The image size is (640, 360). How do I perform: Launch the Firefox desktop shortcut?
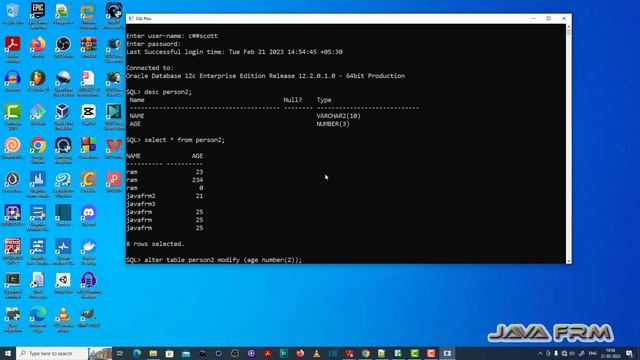tap(38, 46)
